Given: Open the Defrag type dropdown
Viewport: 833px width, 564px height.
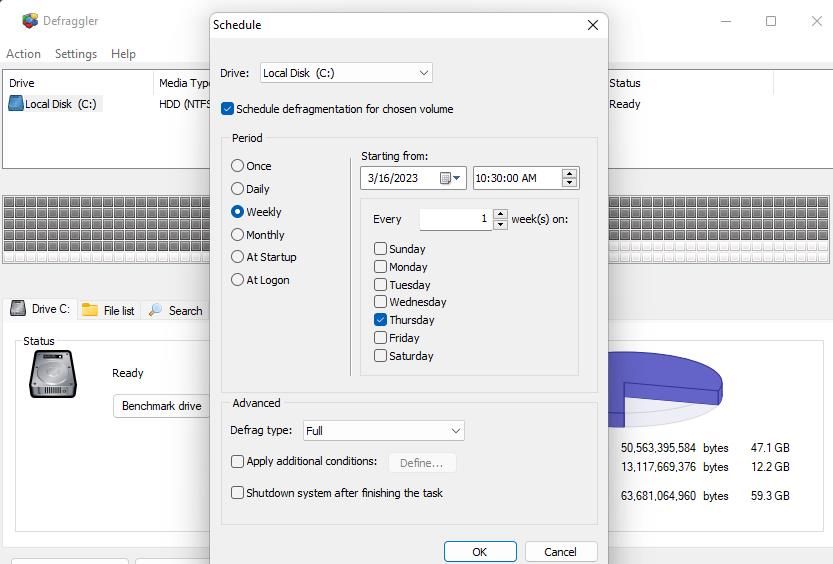Looking at the screenshot, I should [x=384, y=431].
